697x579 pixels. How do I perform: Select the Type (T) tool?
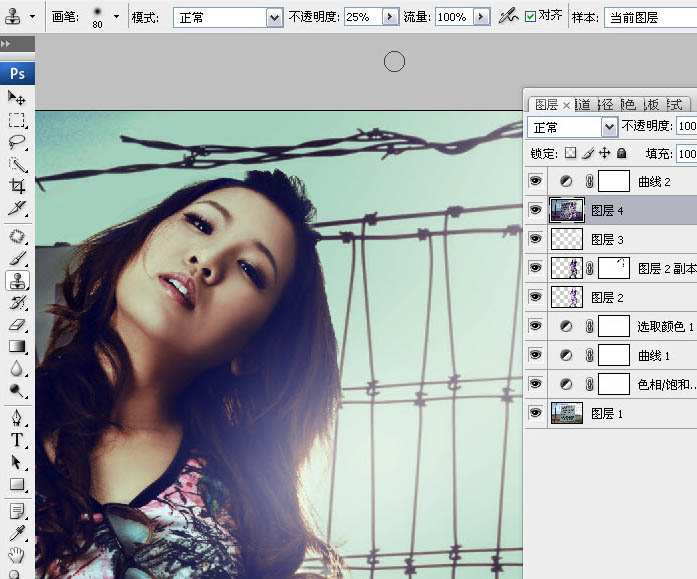click(x=17, y=440)
